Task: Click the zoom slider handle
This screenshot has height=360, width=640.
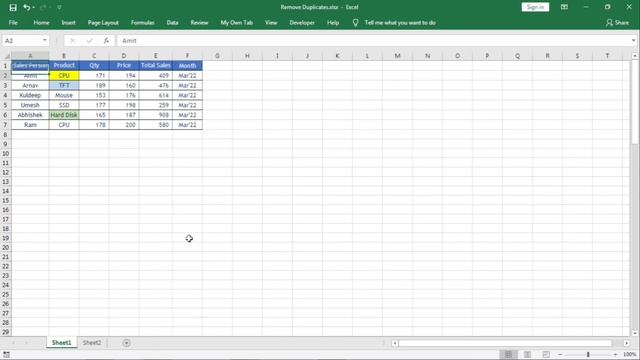Action: (x=588, y=354)
